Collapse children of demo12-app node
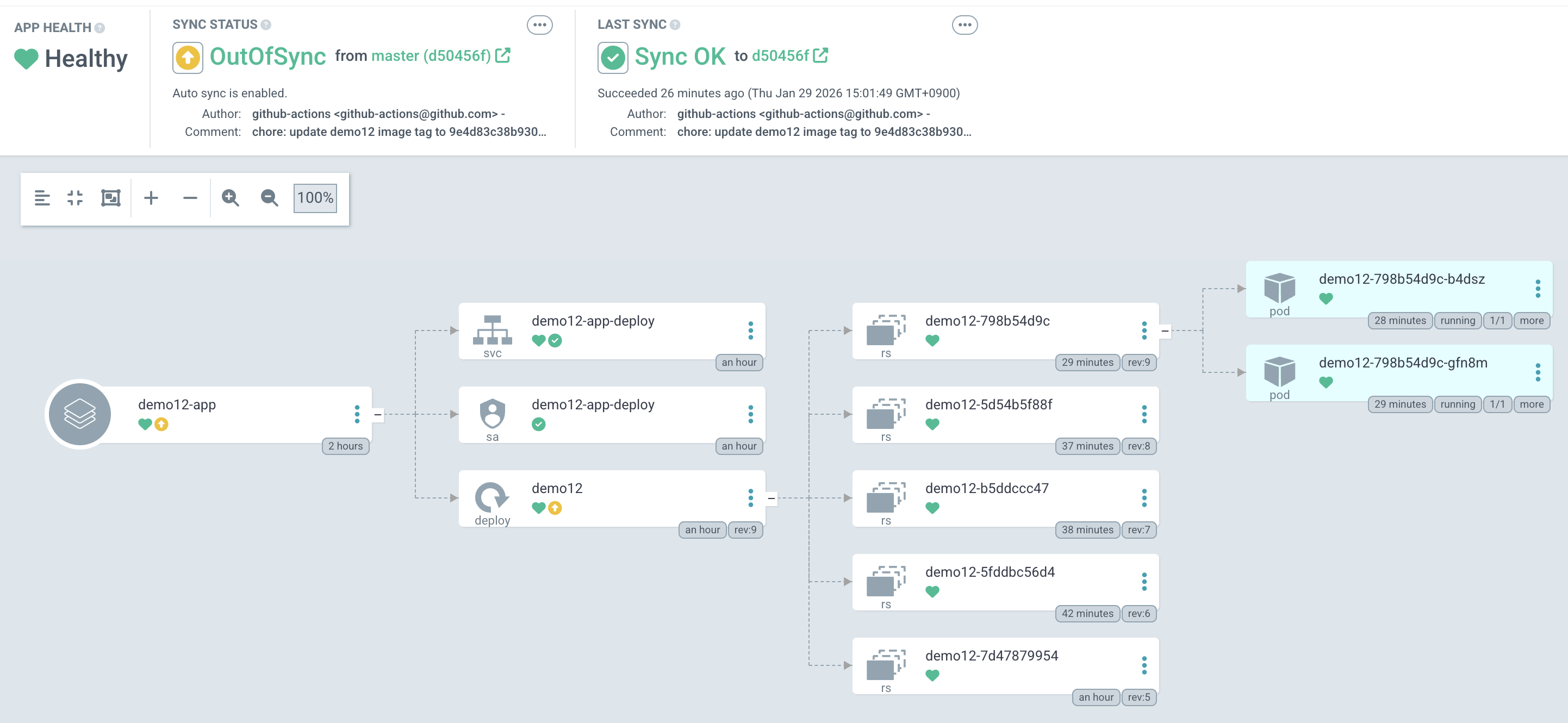Screen dimensions: 1568x723 [378, 414]
